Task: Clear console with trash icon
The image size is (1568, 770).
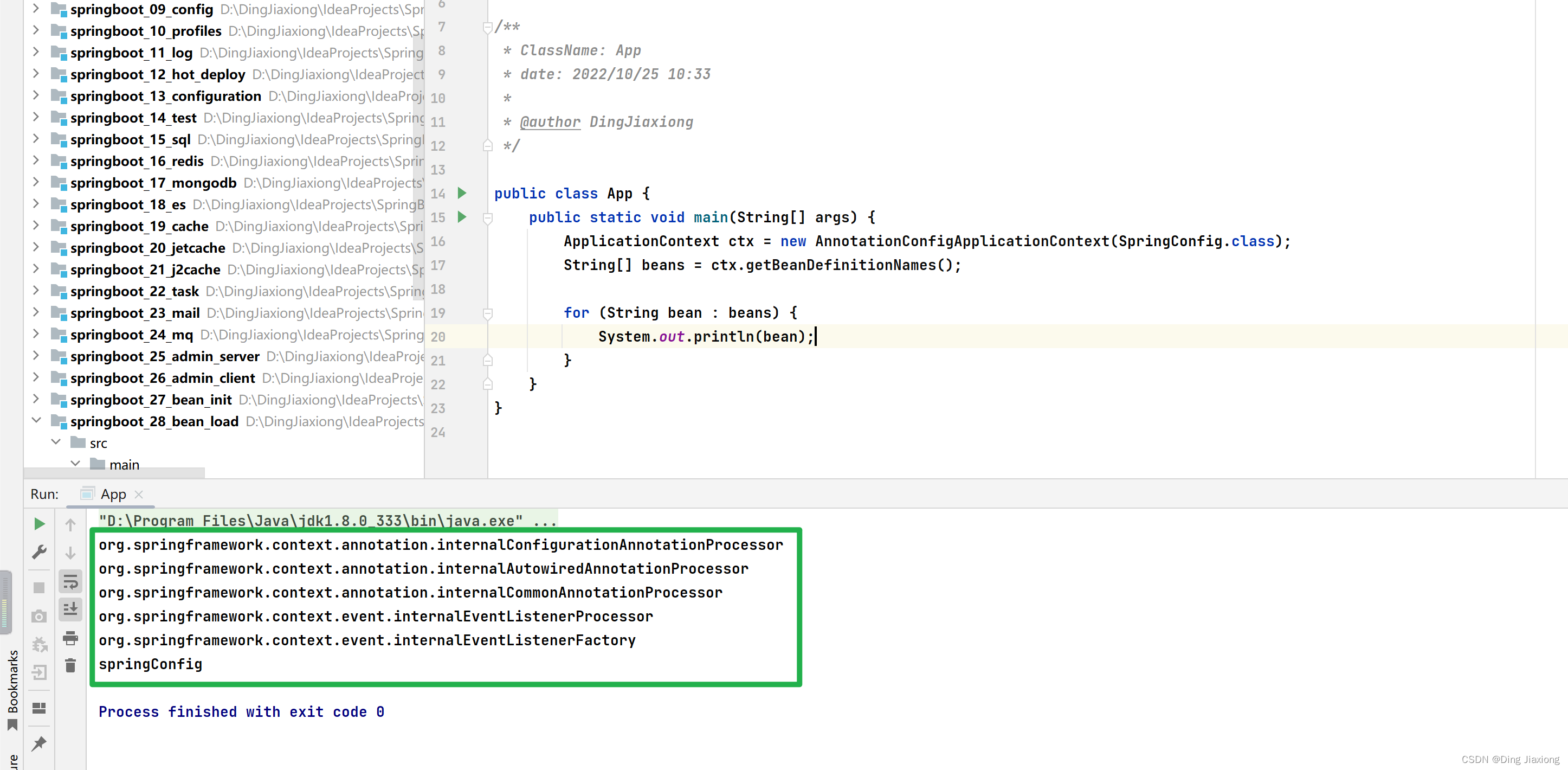Action: 70,665
